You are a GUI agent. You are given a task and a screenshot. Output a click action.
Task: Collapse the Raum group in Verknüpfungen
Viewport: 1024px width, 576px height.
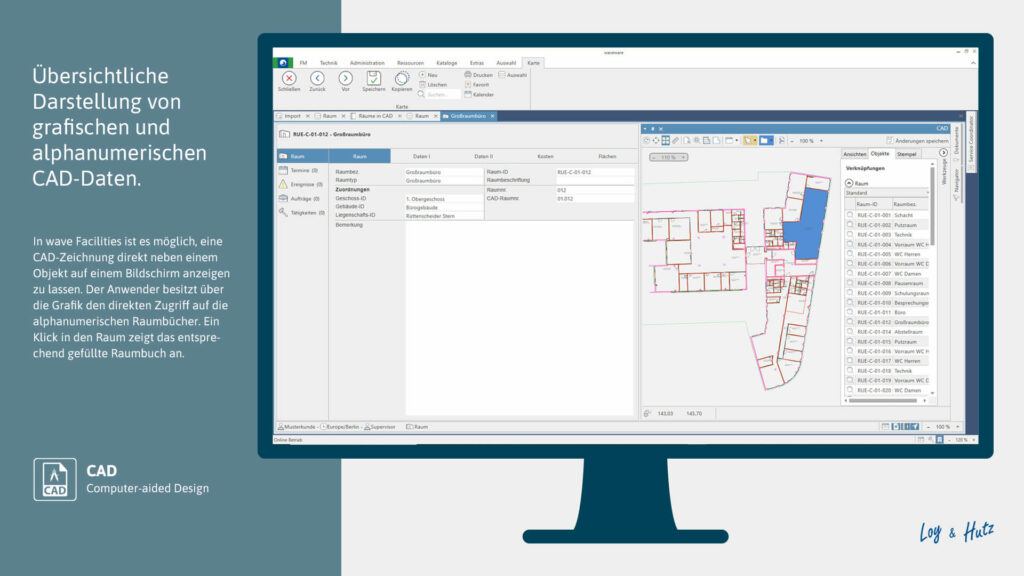coord(848,182)
